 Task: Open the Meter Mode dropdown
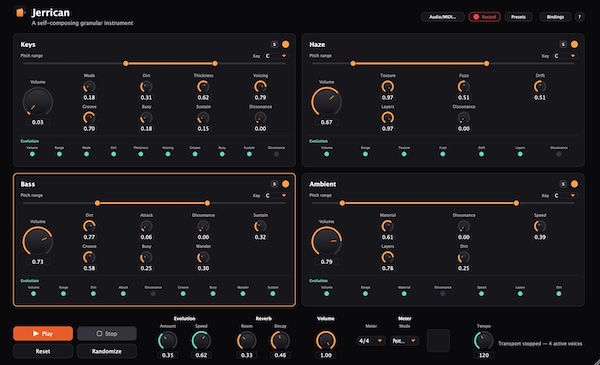[404, 341]
